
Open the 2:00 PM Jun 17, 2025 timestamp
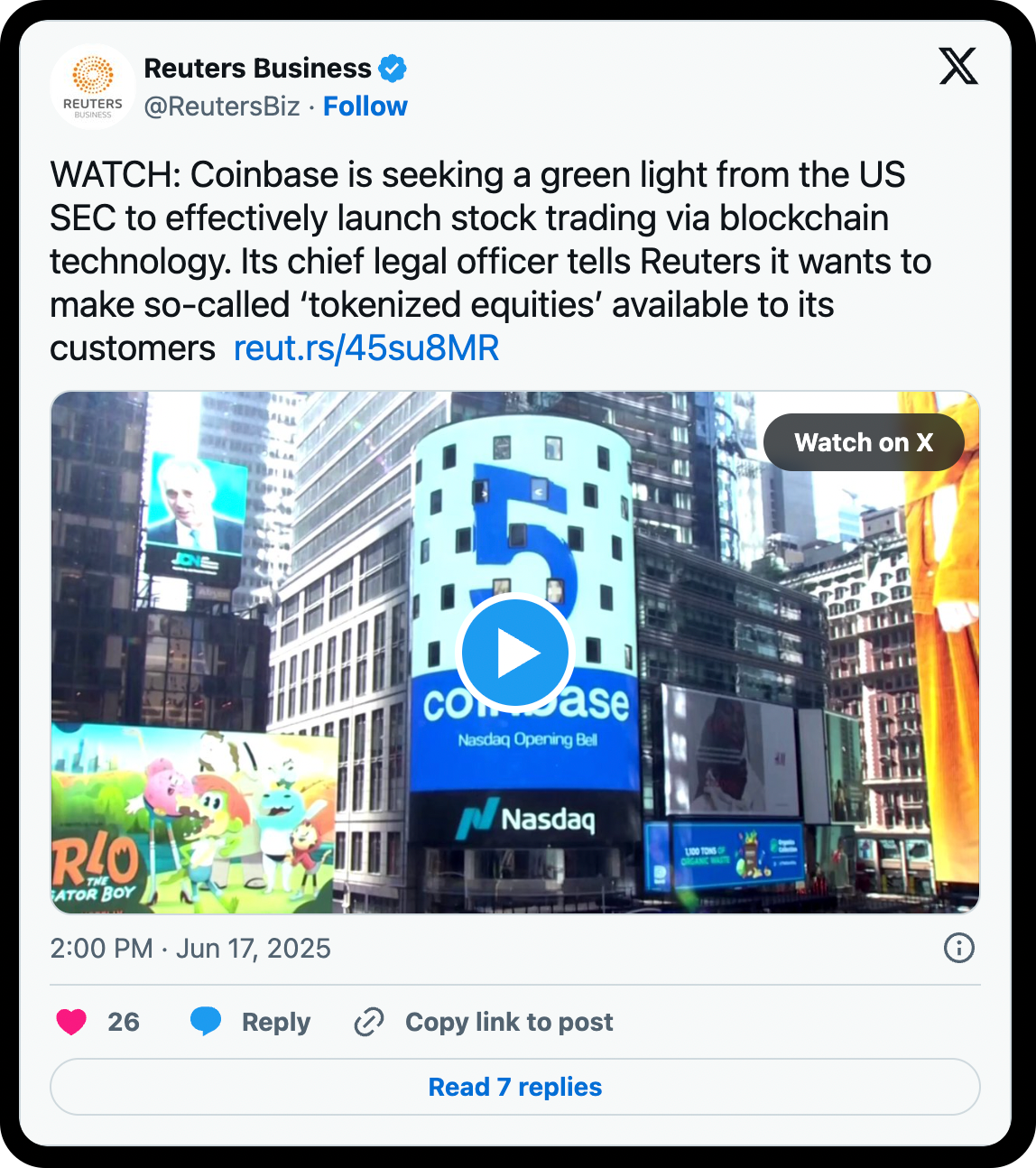(190, 948)
